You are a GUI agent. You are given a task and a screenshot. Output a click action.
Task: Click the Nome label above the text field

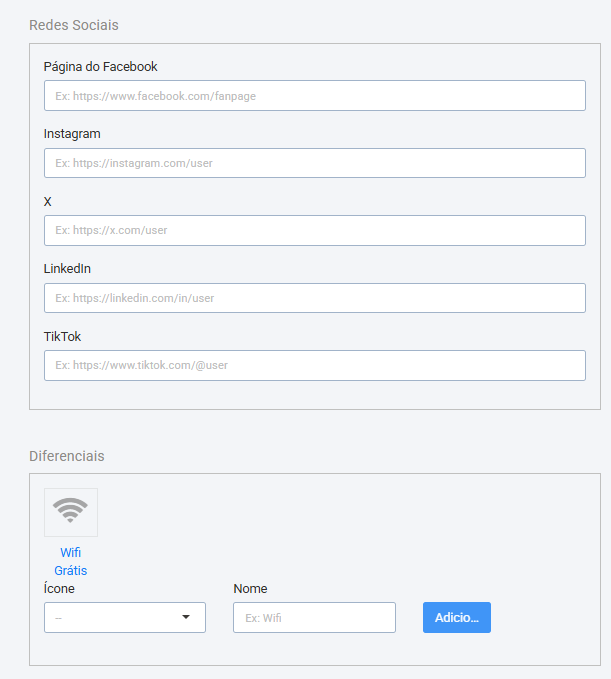click(250, 588)
